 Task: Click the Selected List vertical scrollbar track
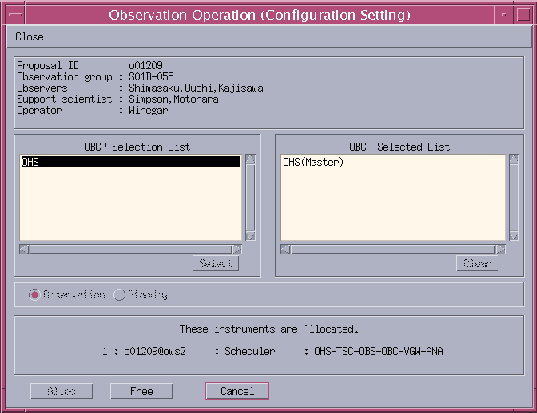click(x=514, y=198)
